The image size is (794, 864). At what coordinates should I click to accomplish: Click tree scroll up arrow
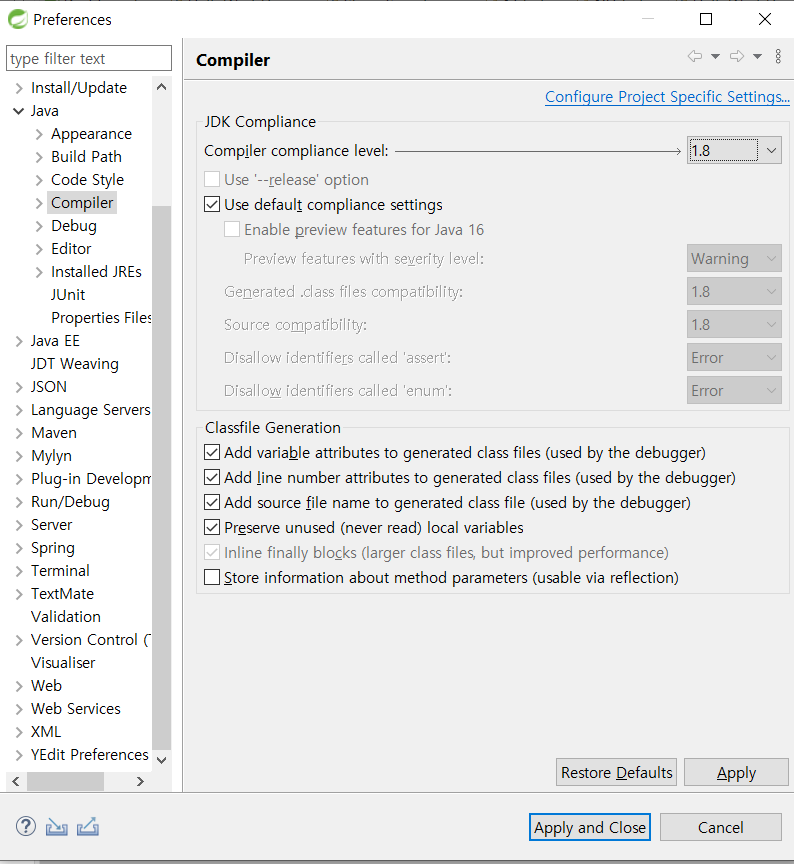click(x=161, y=87)
